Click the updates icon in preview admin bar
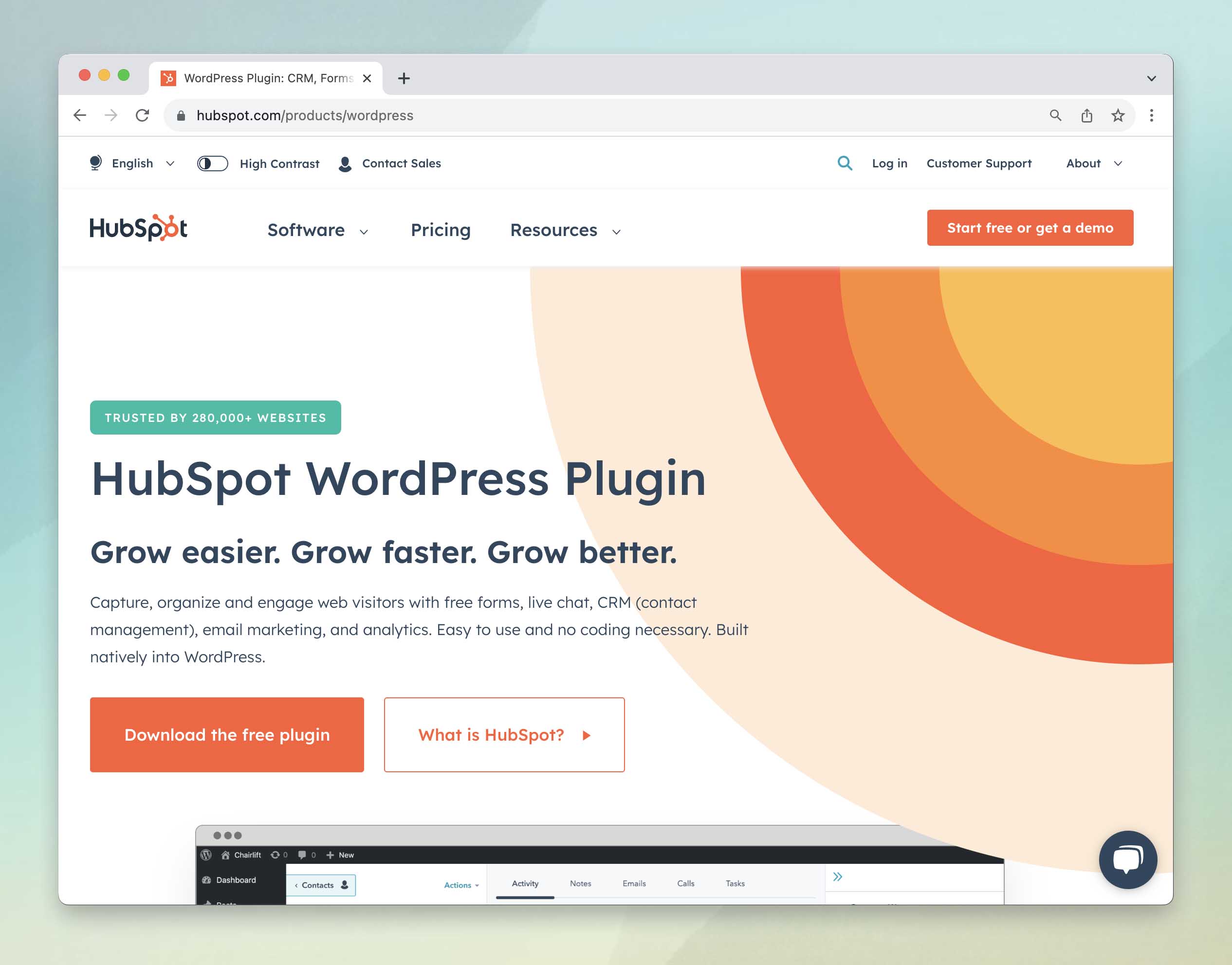Screen dimensions: 1232x965 pos(275,855)
